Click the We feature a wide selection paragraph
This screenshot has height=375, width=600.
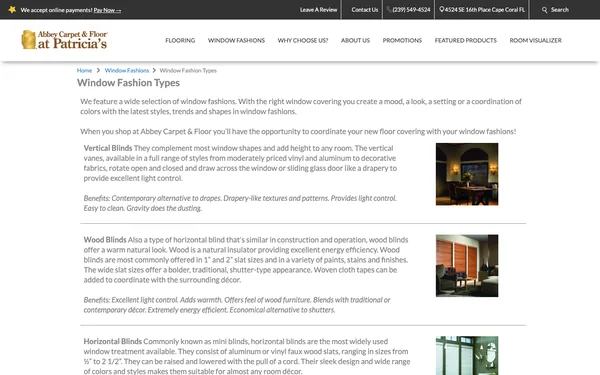tap(301, 106)
